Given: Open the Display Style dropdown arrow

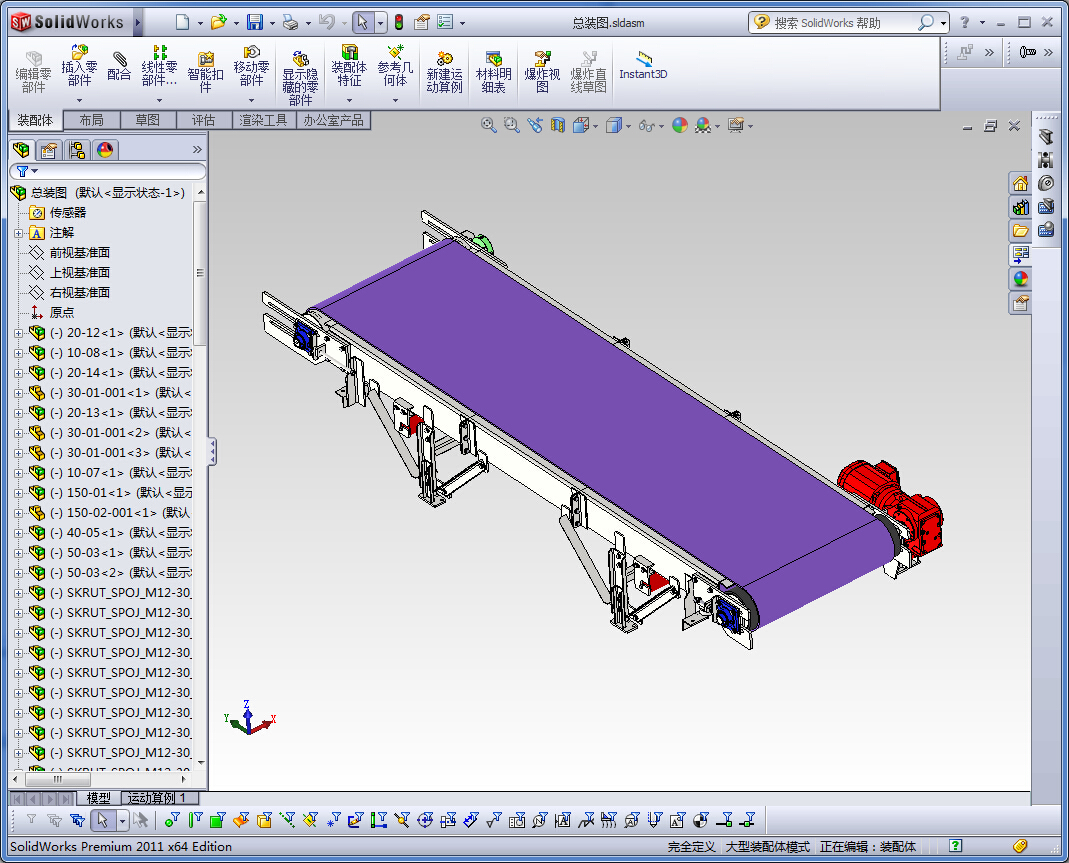Looking at the screenshot, I should click(628, 126).
